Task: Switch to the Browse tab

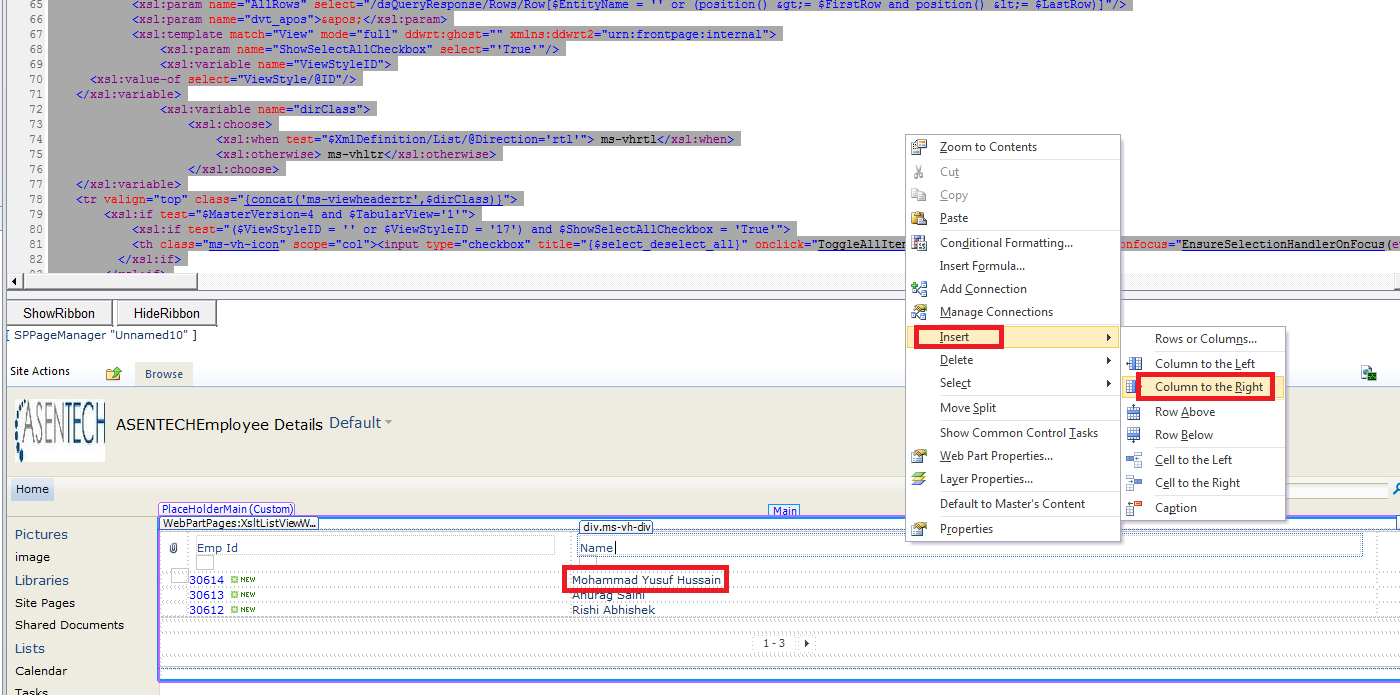Action: coord(163,373)
